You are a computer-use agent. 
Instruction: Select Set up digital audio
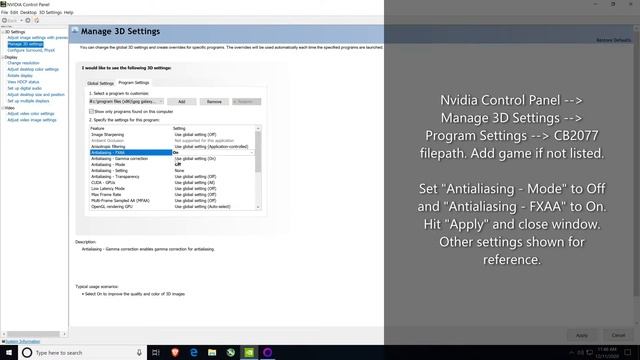24,88
